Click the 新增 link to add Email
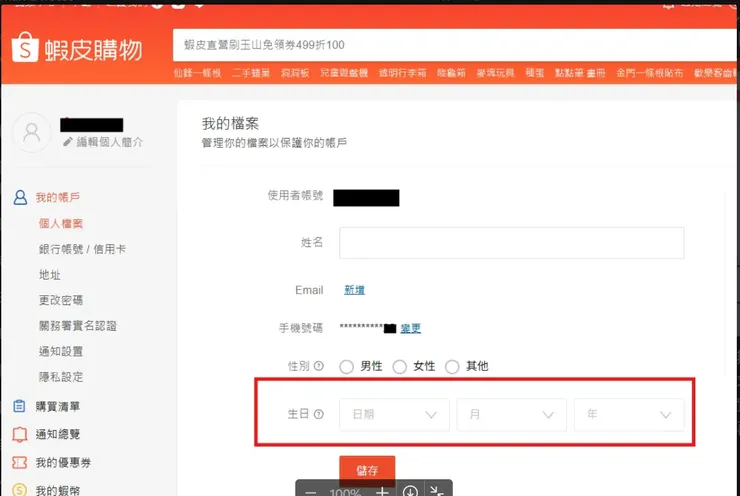This screenshot has width=740, height=496. point(354,290)
